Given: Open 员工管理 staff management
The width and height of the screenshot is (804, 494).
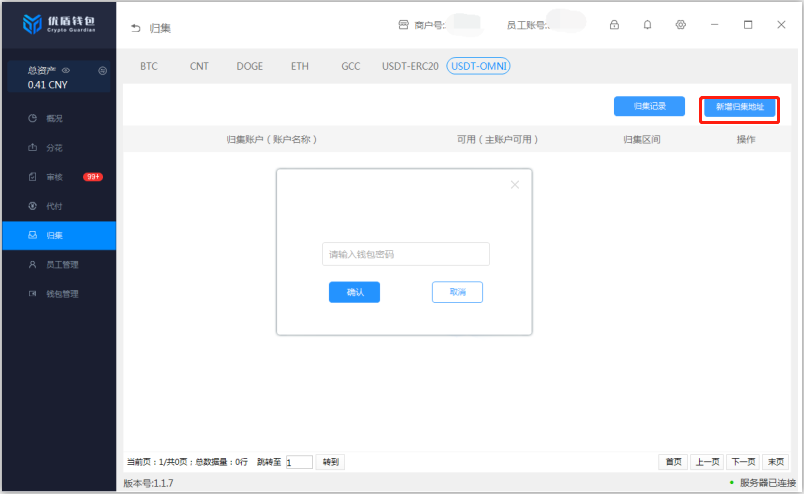Looking at the screenshot, I should (60, 265).
